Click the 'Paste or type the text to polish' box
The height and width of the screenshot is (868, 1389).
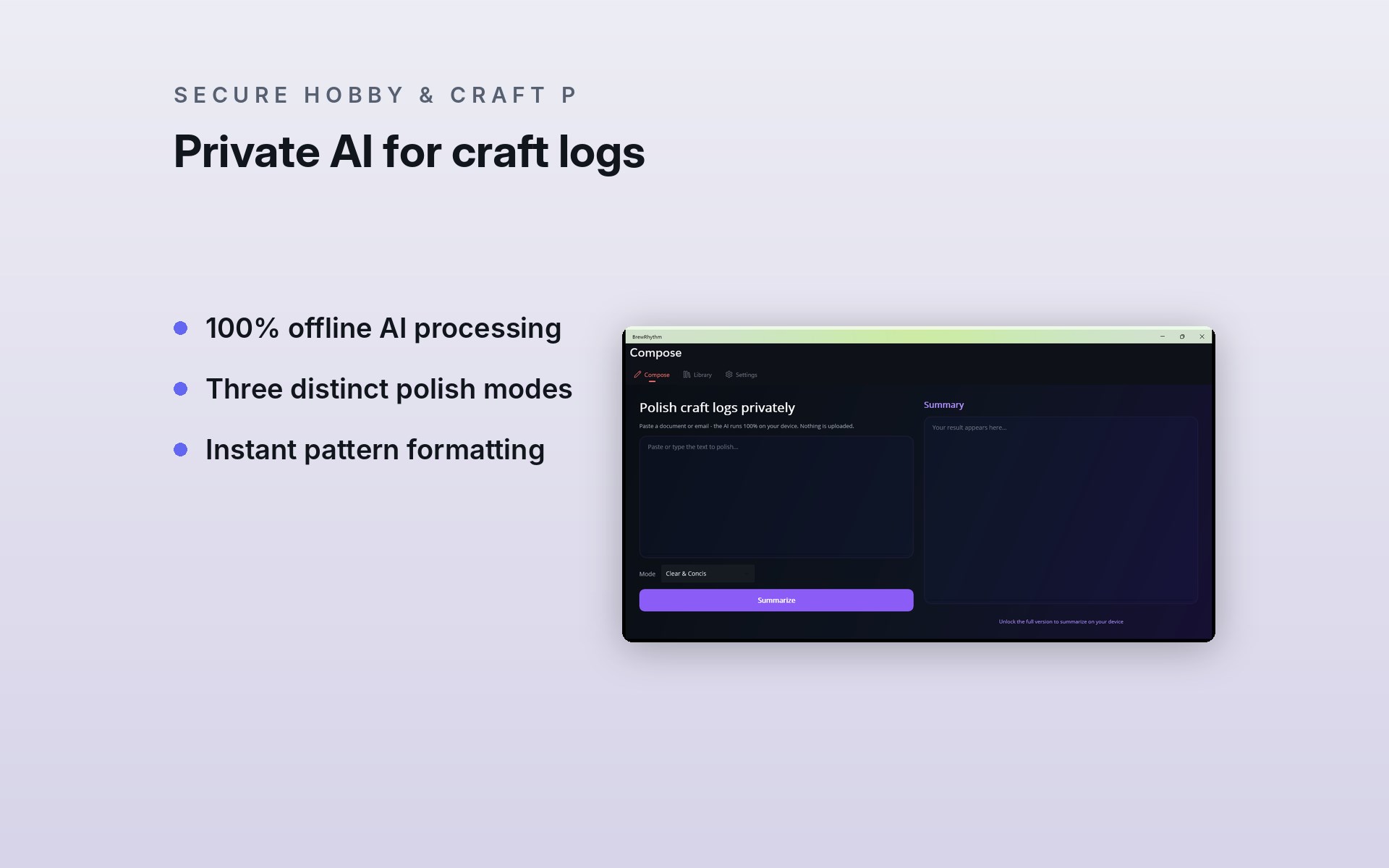tap(776, 496)
